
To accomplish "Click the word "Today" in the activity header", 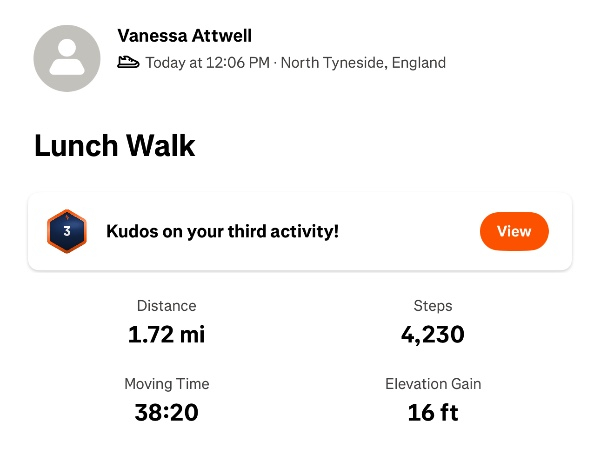I will click(x=165, y=63).
